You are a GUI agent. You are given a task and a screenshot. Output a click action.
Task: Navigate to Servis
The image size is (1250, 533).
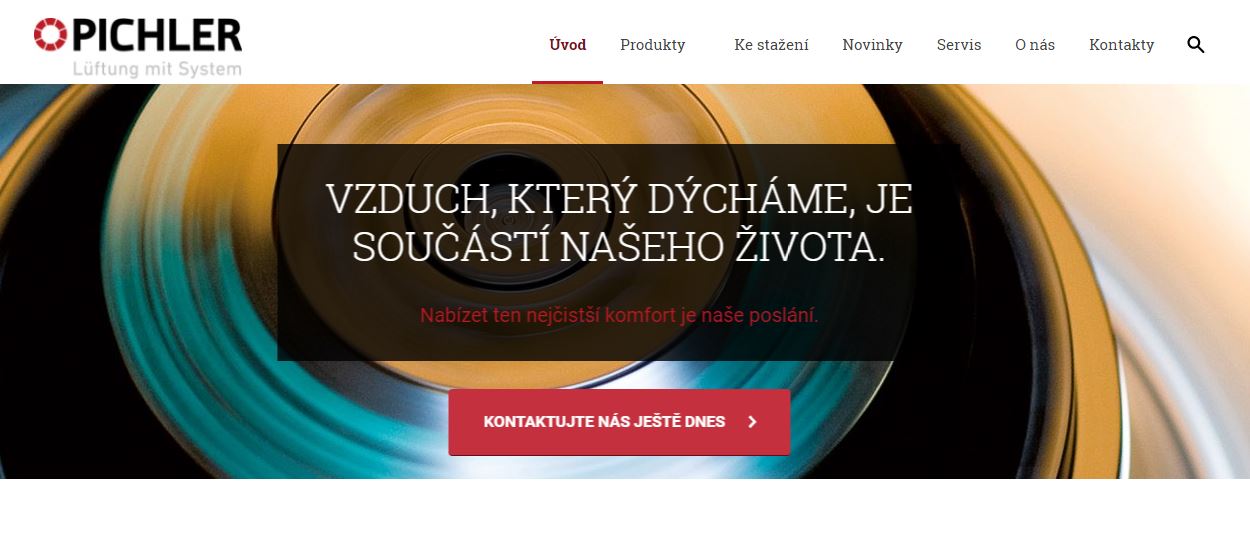959,45
